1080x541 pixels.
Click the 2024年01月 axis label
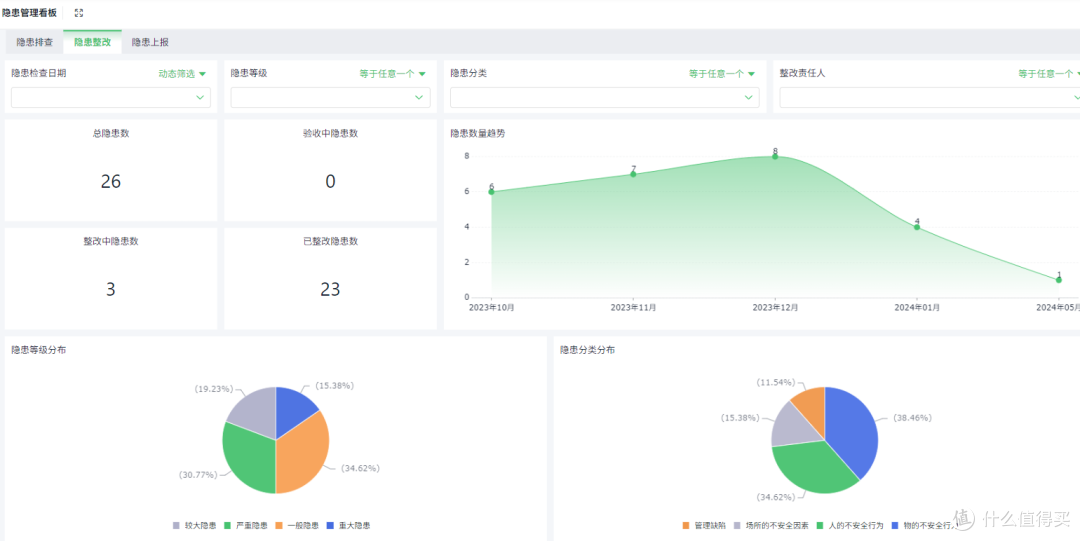[917, 308]
